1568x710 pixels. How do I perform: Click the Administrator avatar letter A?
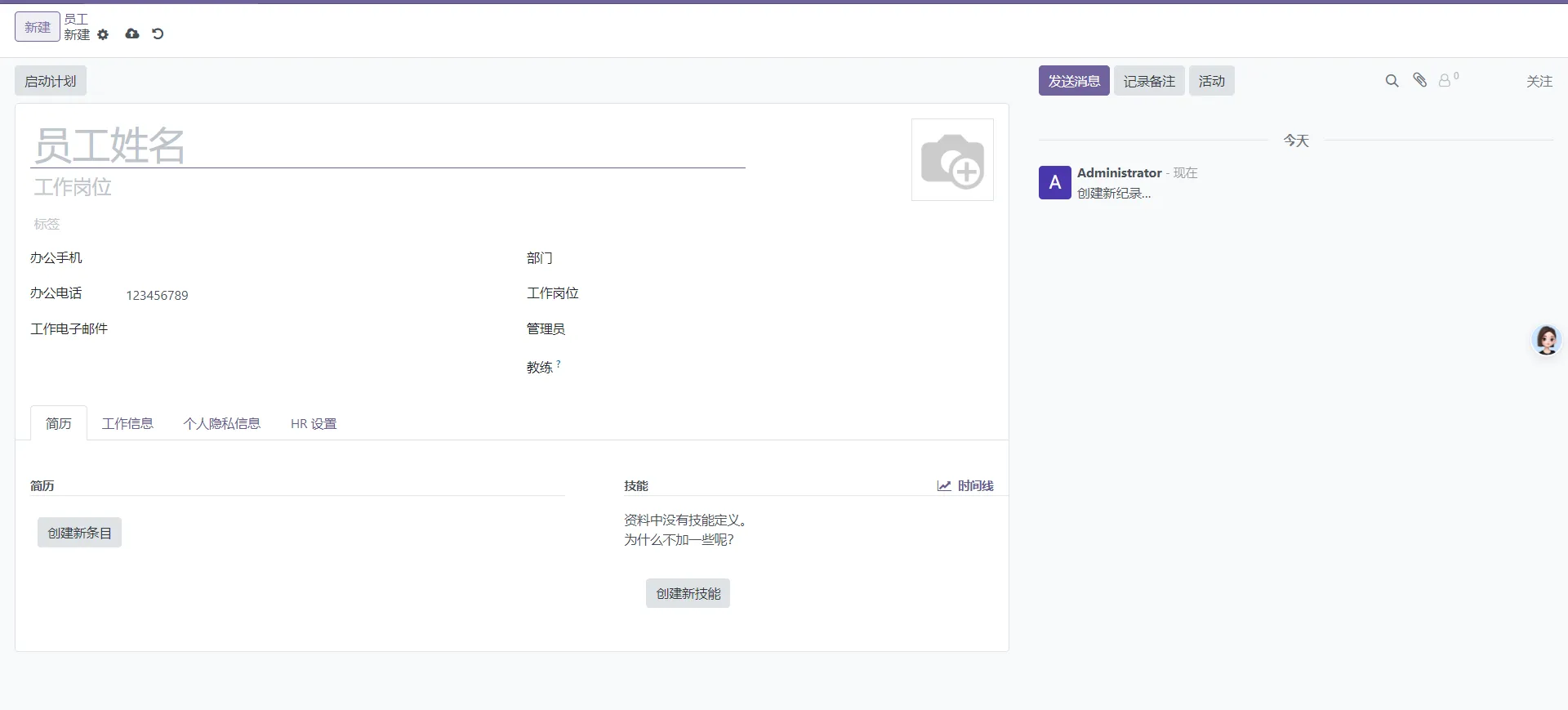tap(1055, 182)
